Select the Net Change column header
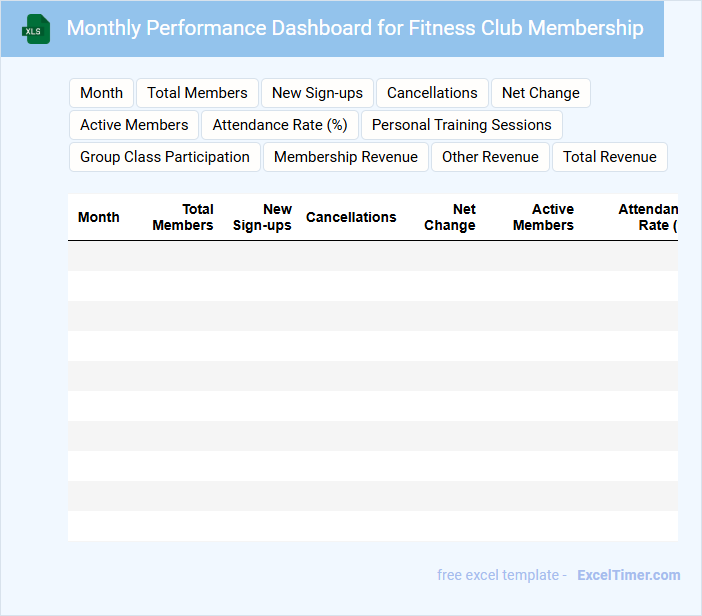702x616 pixels. [450, 217]
